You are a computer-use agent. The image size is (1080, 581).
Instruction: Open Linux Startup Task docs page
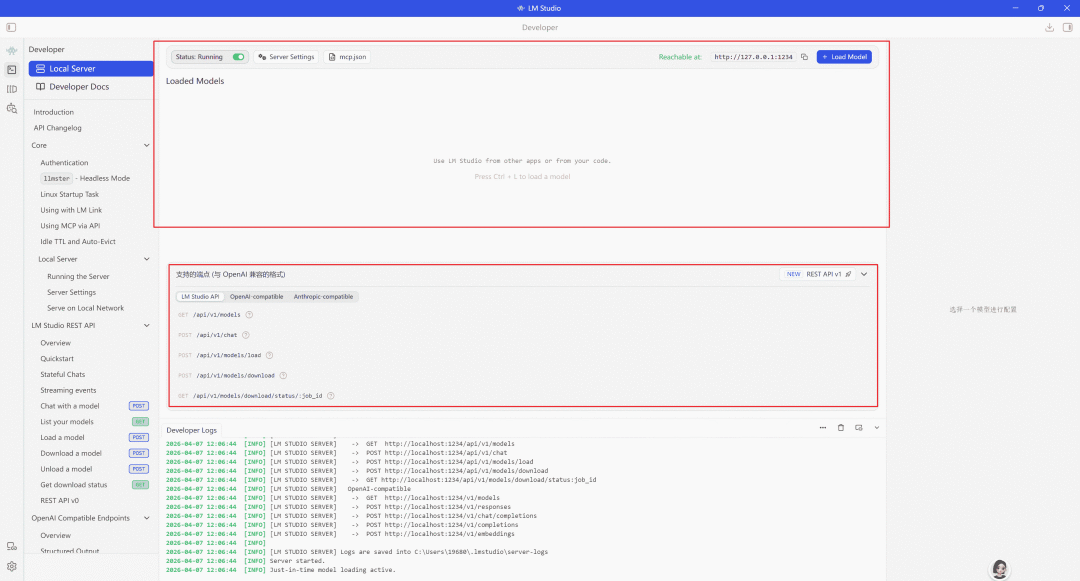pyautogui.click(x=70, y=195)
